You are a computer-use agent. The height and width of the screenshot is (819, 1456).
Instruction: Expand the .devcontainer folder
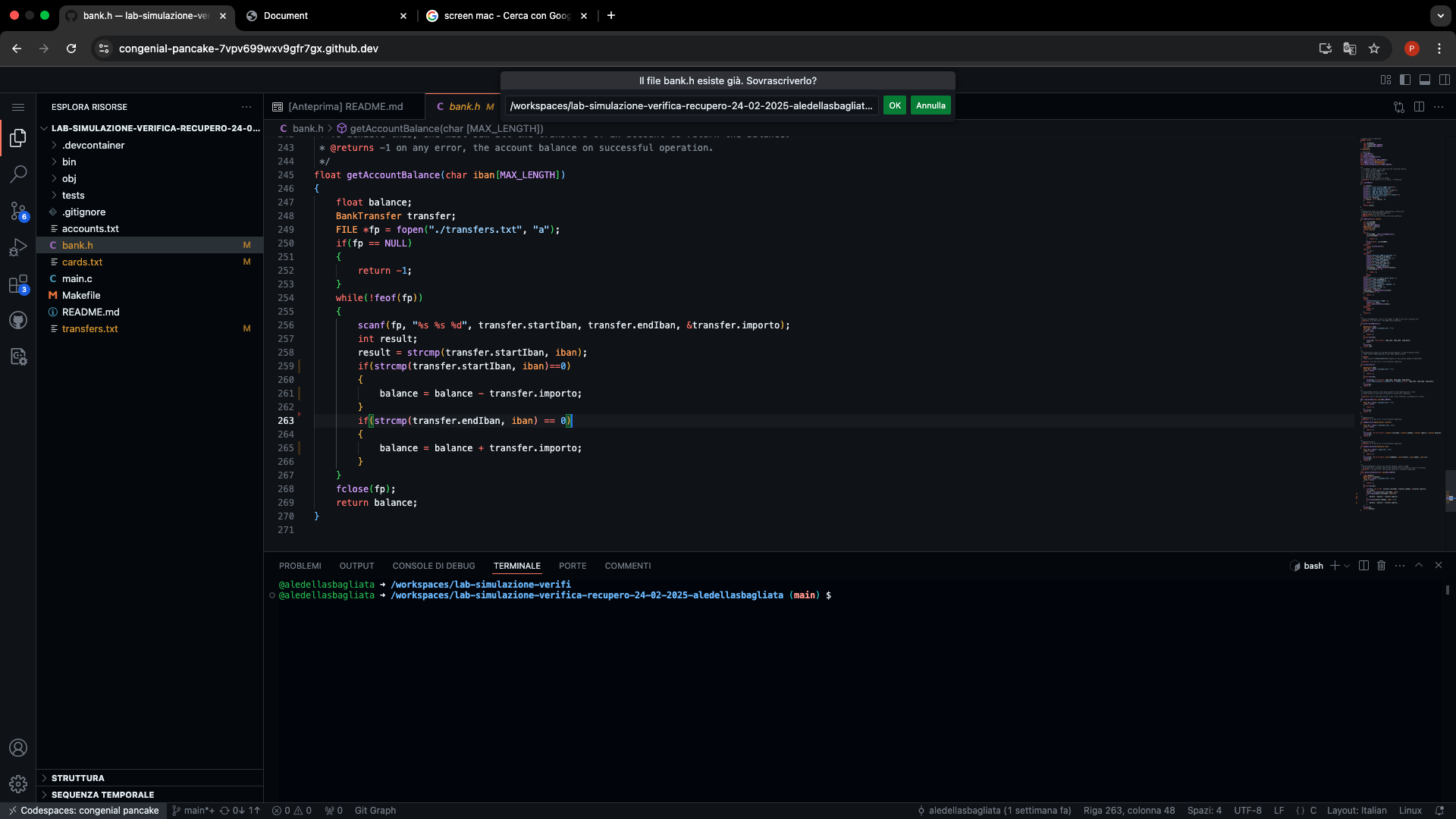(x=93, y=145)
